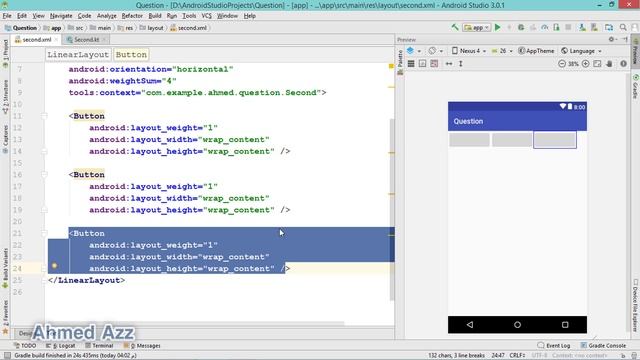
Task: Select the first button in the layout preview
Action: click(x=469, y=140)
